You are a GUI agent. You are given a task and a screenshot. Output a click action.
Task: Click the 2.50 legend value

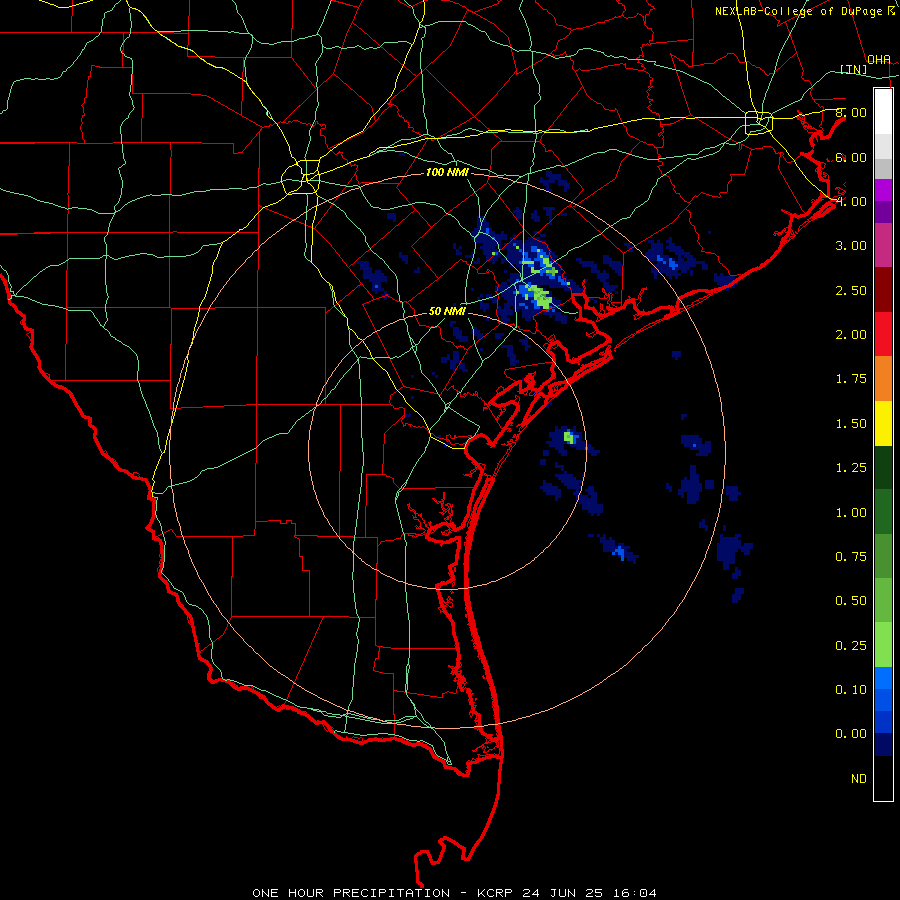tap(851, 290)
